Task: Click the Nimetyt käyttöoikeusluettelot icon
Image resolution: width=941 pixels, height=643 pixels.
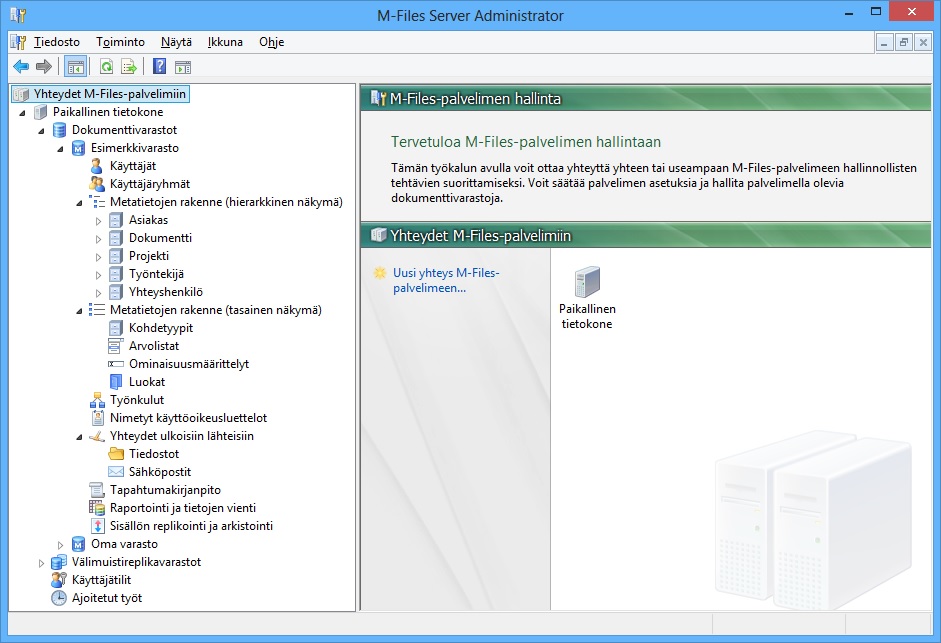Action: [97, 418]
